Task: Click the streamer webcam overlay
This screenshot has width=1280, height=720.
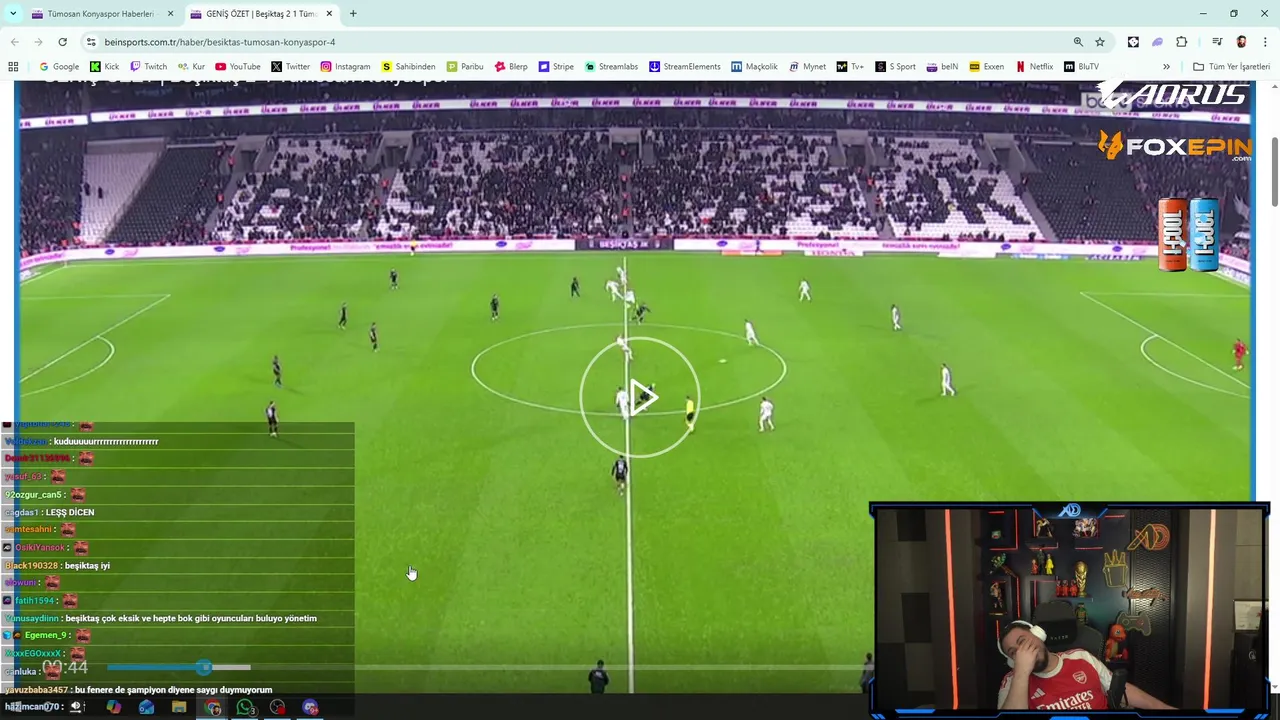Action: click(1070, 610)
